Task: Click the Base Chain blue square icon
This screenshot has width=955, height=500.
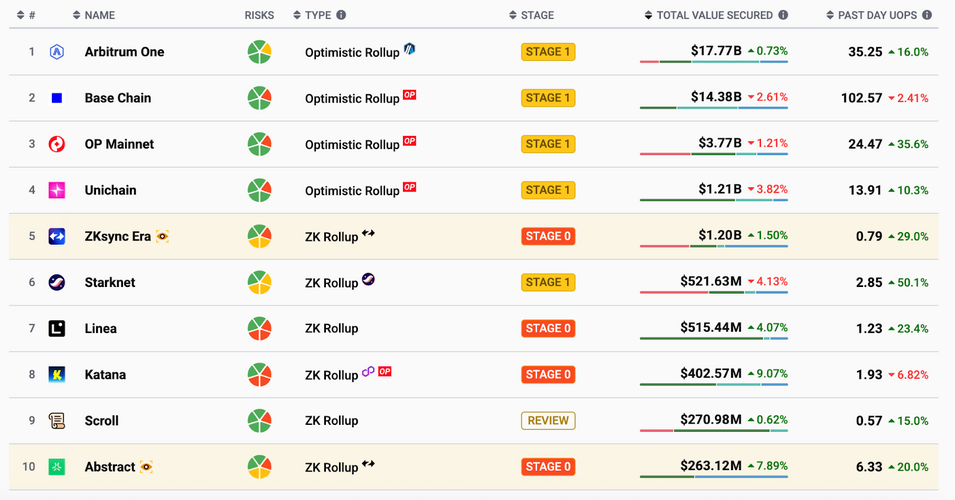Action: click(x=57, y=98)
